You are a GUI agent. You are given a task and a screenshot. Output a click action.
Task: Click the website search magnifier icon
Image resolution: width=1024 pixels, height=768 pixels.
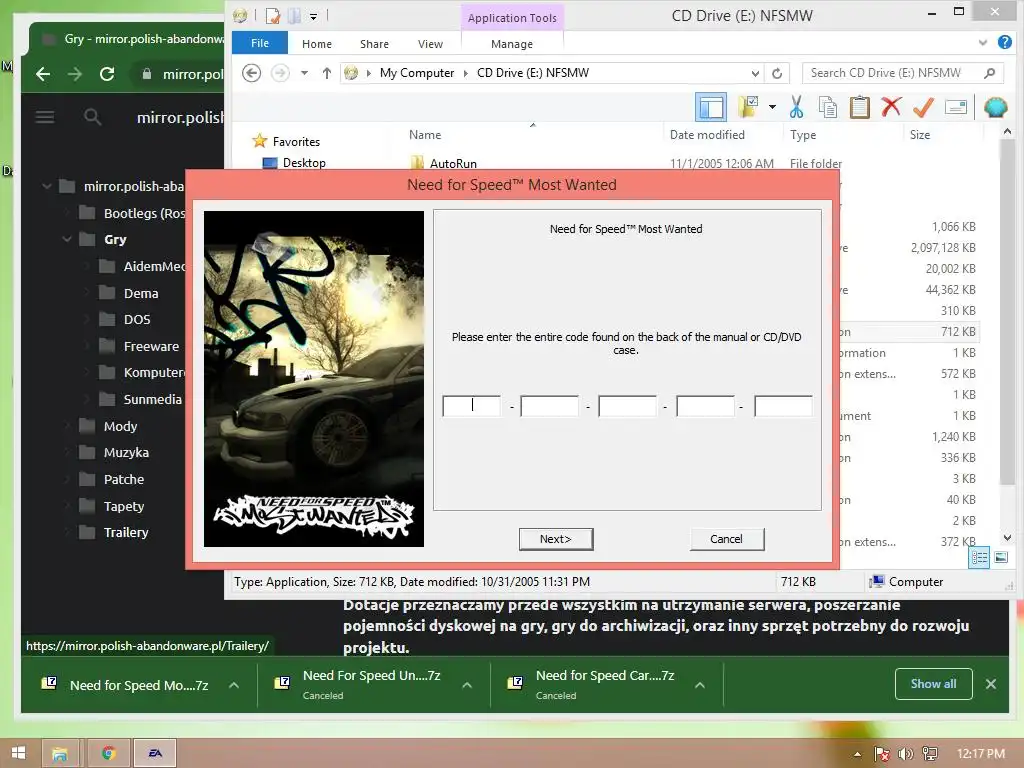(93, 117)
